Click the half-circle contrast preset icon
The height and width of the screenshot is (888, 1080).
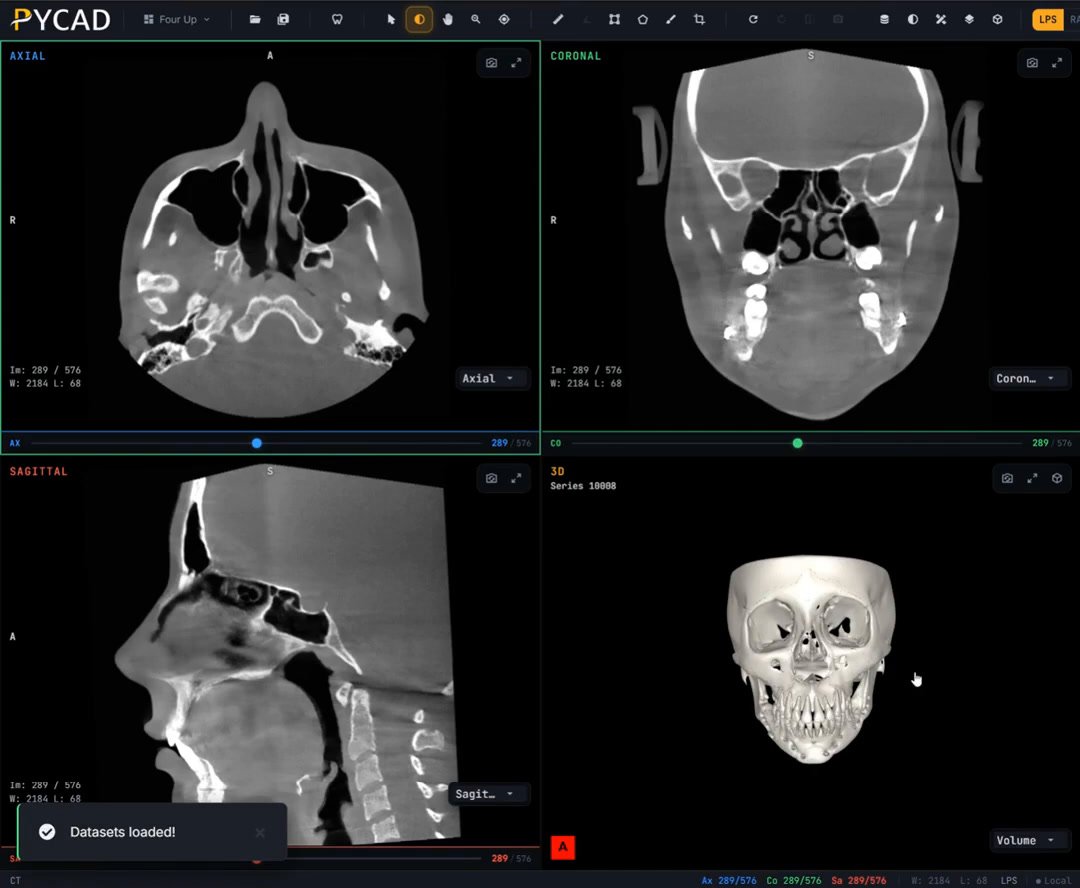pos(913,19)
